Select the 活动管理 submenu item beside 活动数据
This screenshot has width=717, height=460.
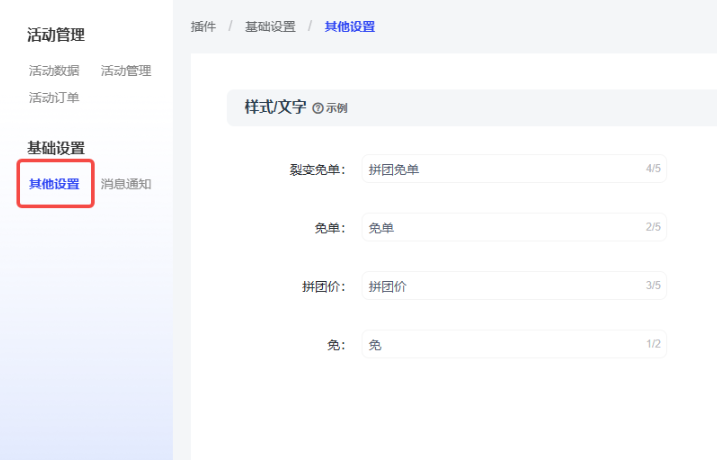point(126,71)
